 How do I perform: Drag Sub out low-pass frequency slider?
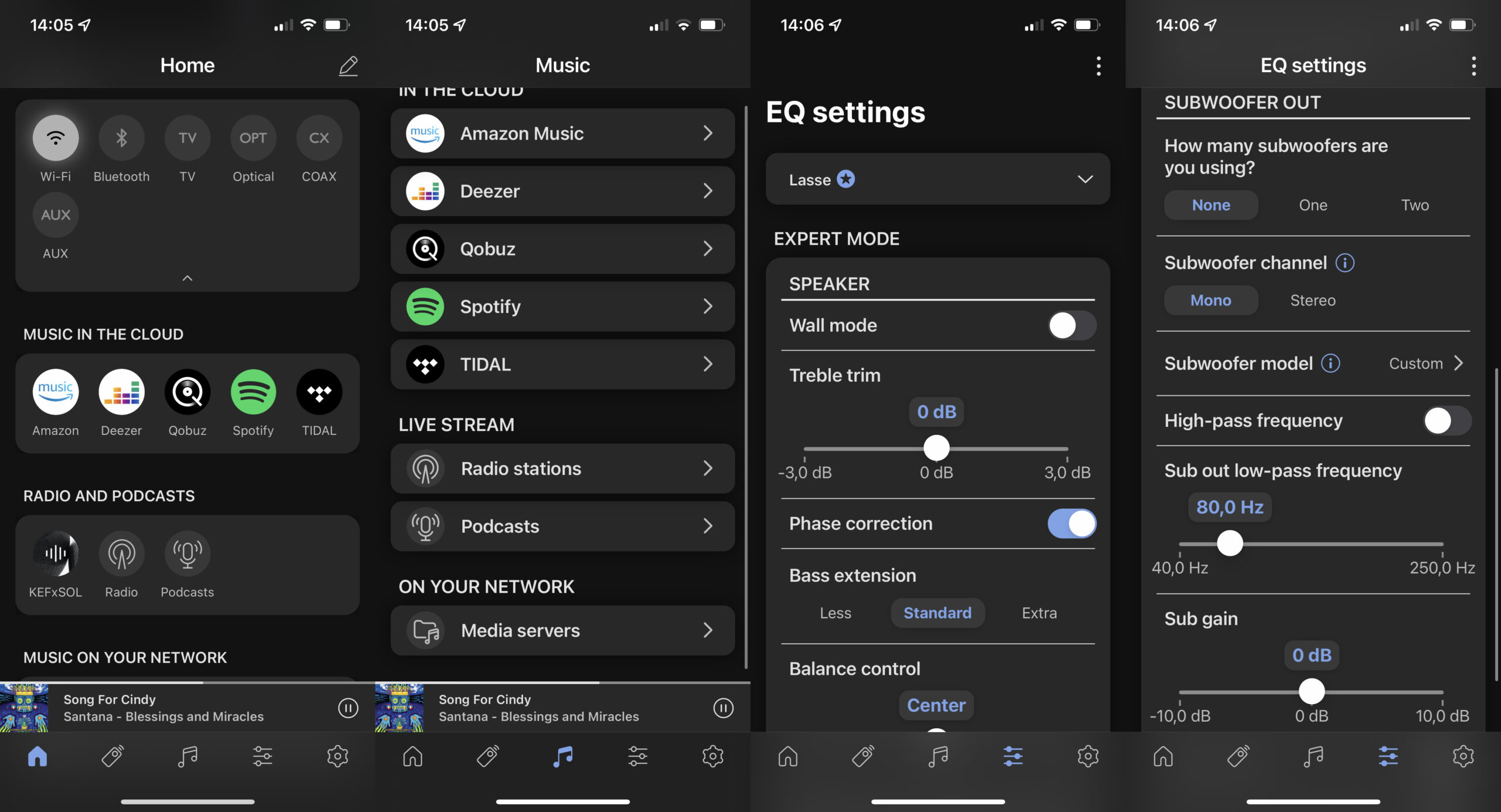click(x=1229, y=544)
